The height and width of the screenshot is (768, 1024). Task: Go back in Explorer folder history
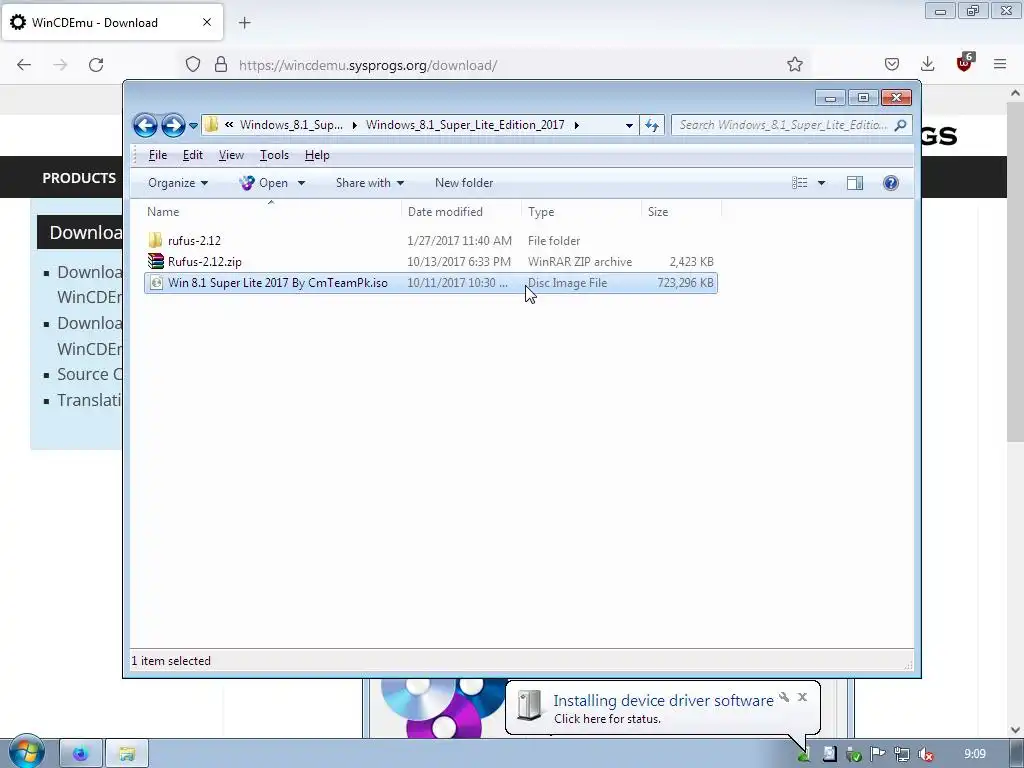click(x=145, y=125)
